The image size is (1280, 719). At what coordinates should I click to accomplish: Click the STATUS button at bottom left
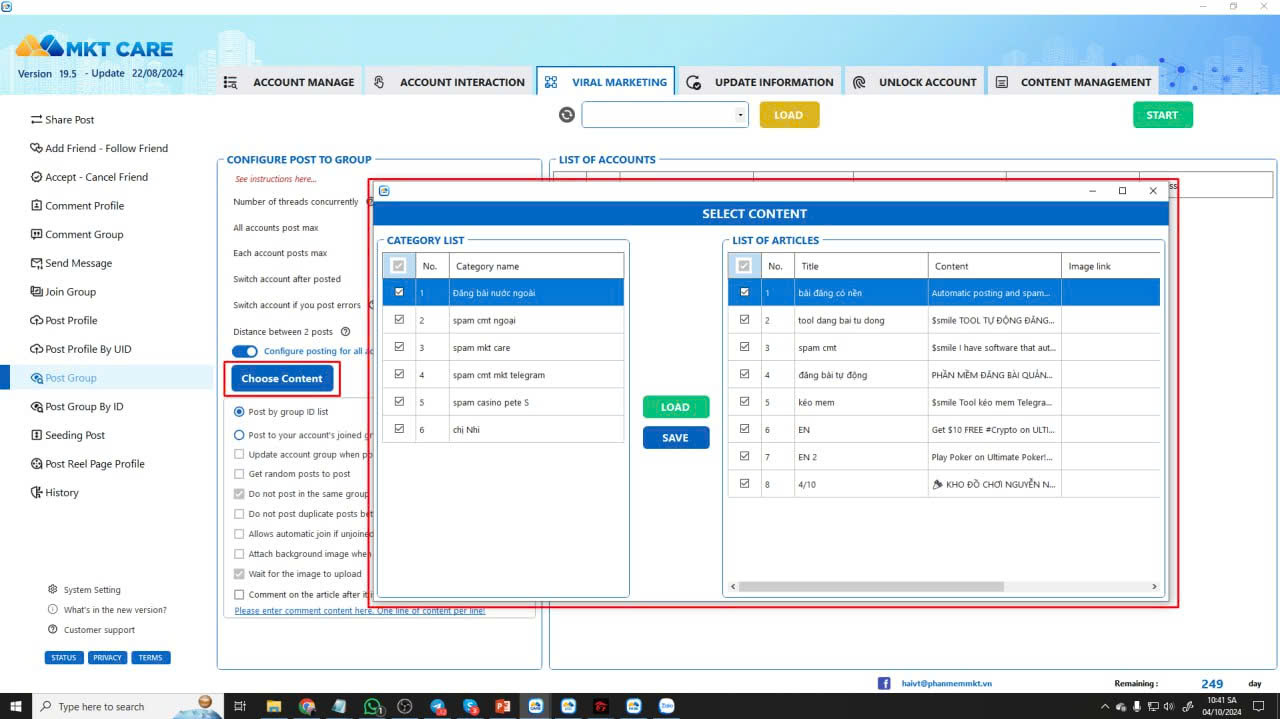tap(64, 658)
